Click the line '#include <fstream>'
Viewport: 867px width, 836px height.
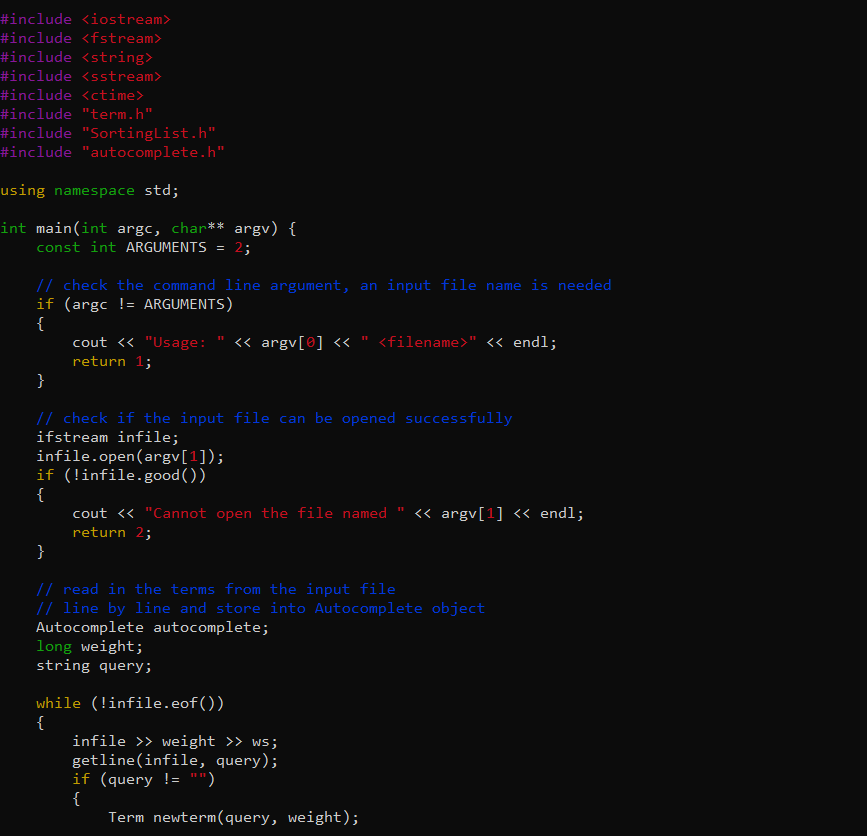(81, 38)
